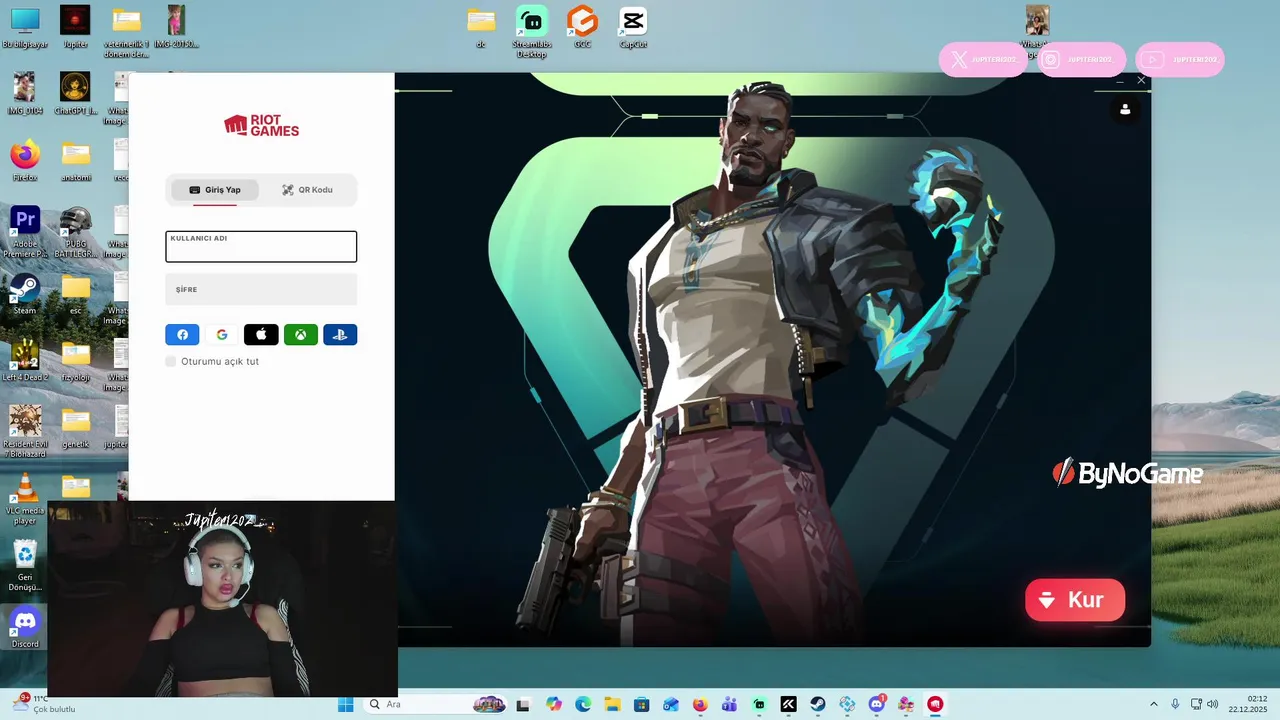Open Bu bilgisayar desktop icon

coord(25,27)
